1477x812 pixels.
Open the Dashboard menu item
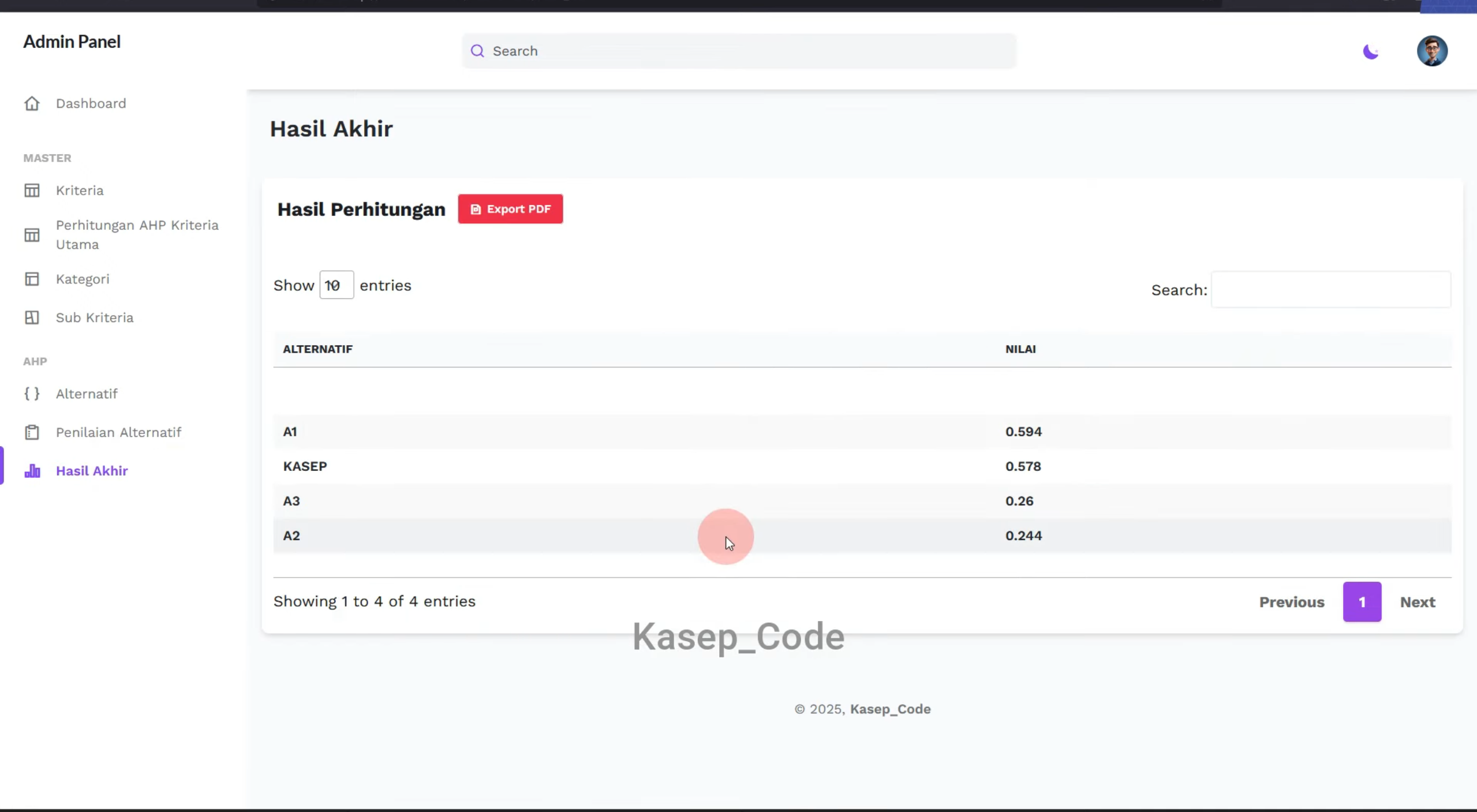click(x=91, y=103)
